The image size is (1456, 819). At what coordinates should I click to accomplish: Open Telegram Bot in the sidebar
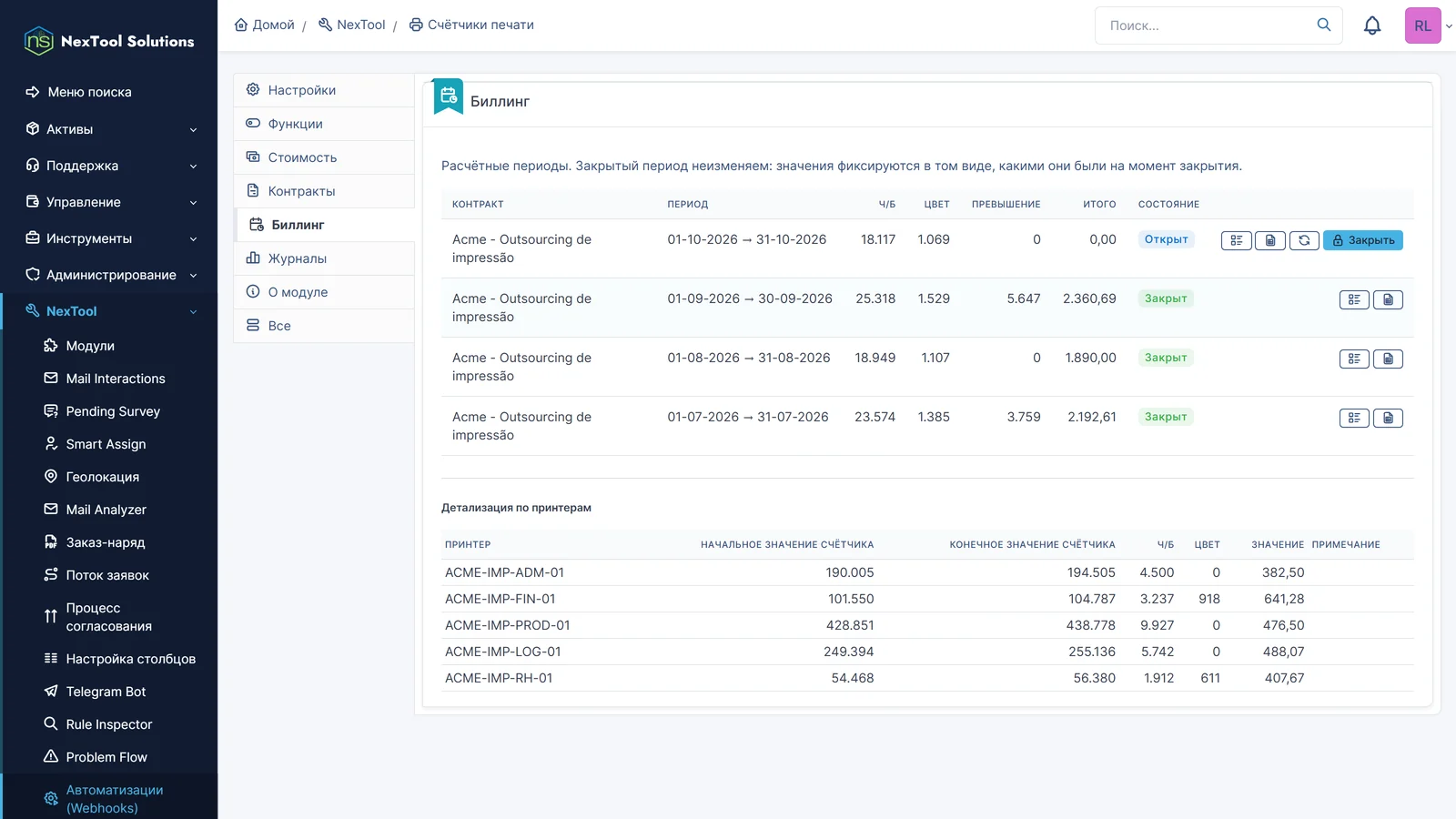coord(106,692)
